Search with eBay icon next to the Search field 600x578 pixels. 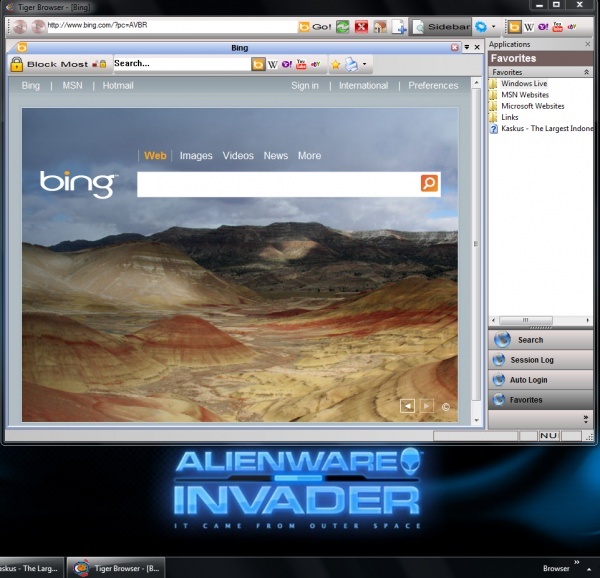coord(315,64)
